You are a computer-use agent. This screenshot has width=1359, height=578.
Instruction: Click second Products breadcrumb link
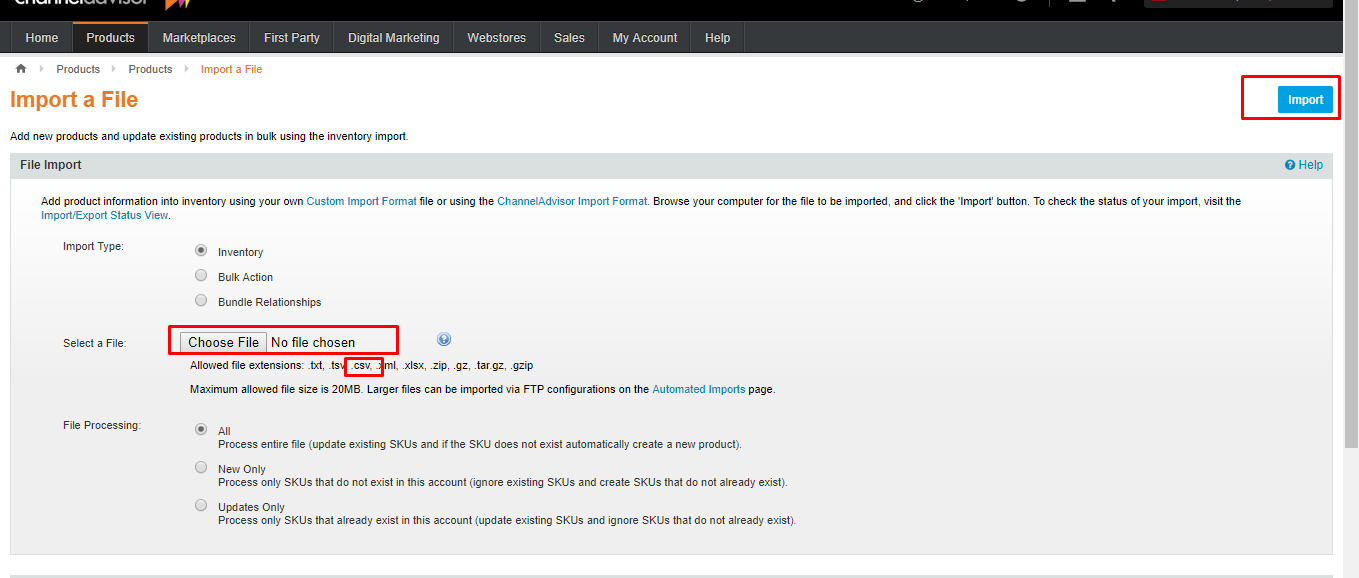tap(150, 69)
